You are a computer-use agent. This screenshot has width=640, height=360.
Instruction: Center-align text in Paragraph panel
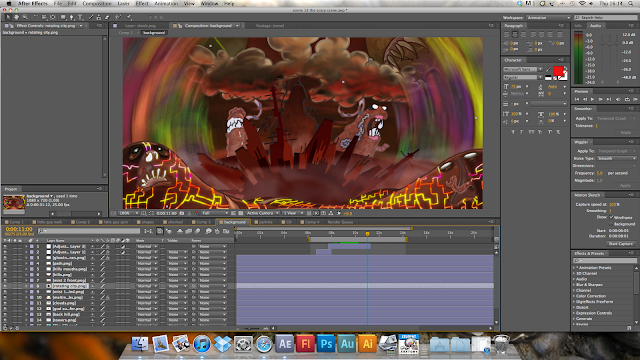coord(515,35)
